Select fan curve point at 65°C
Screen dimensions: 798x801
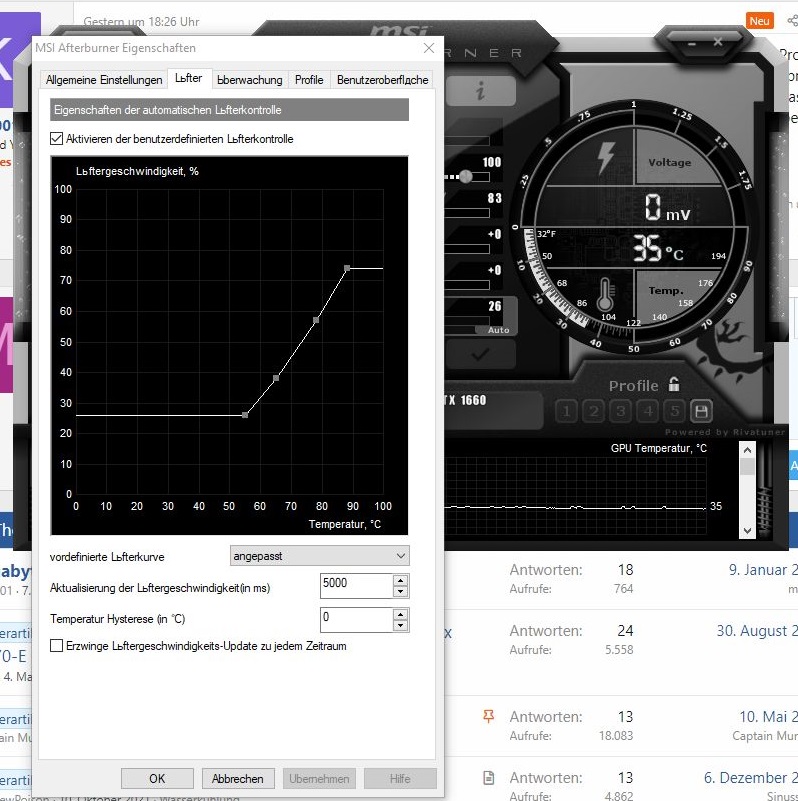276,378
